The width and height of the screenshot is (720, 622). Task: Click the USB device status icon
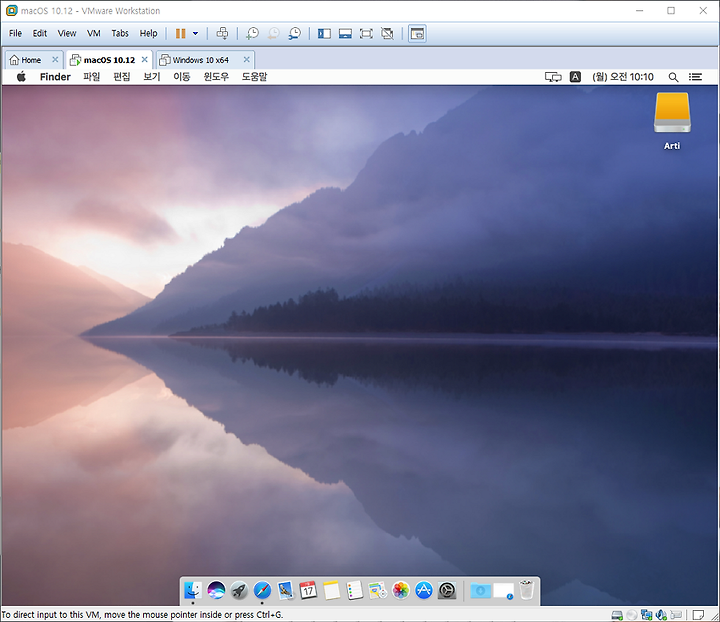(x=676, y=615)
